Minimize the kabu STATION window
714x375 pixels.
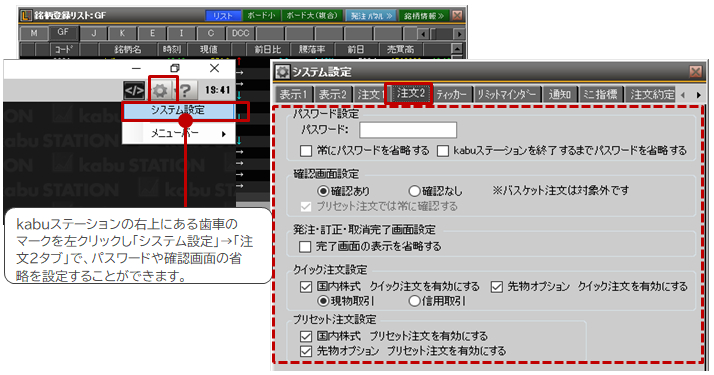click(136, 68)
